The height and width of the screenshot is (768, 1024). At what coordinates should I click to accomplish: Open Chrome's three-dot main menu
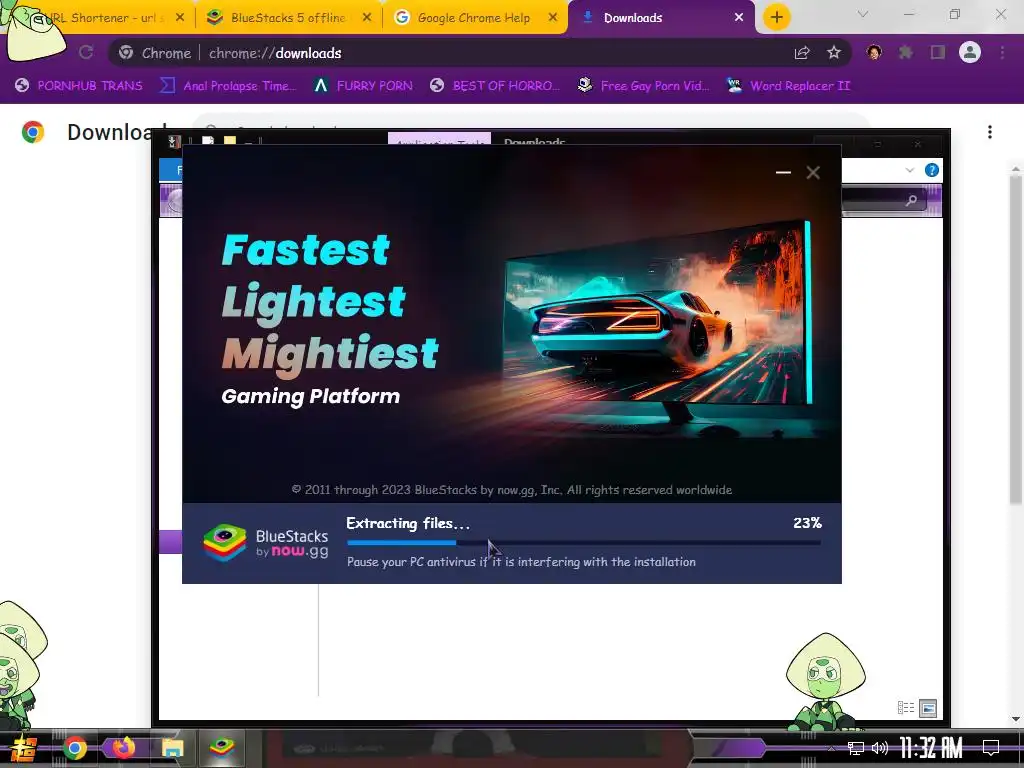coord(1002,52)
